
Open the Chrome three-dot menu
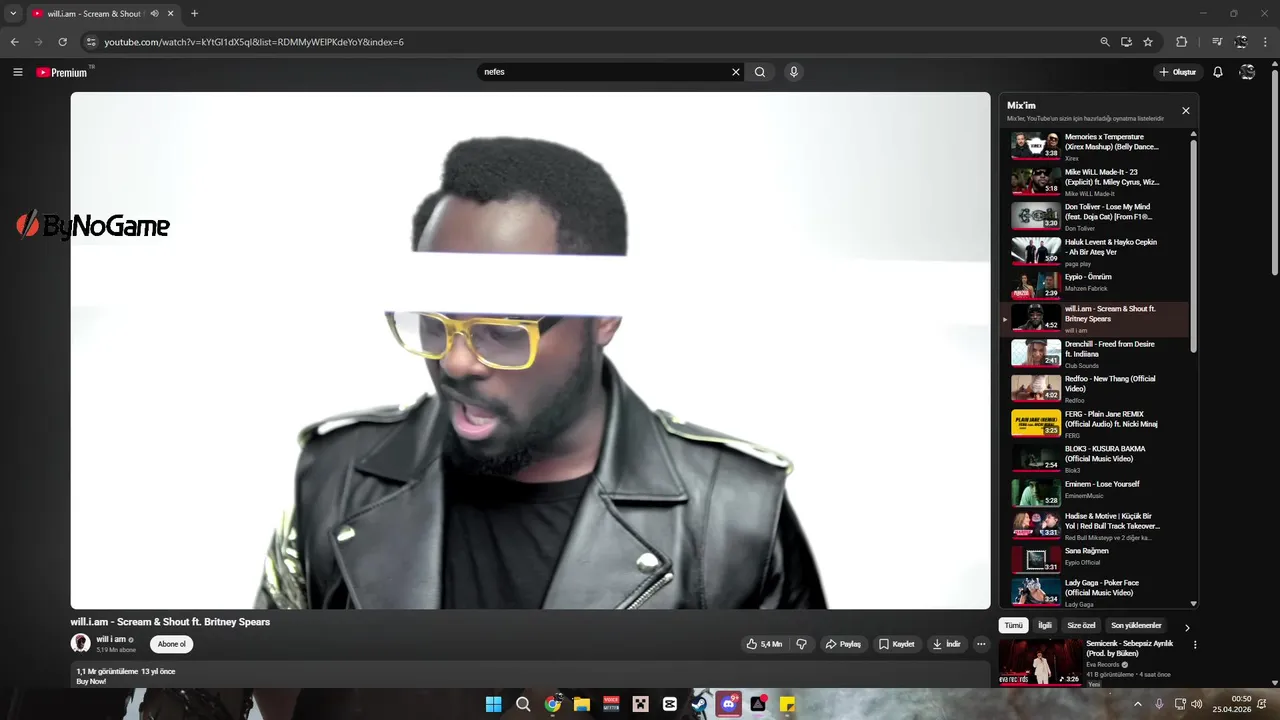(x=1265, y=42)
